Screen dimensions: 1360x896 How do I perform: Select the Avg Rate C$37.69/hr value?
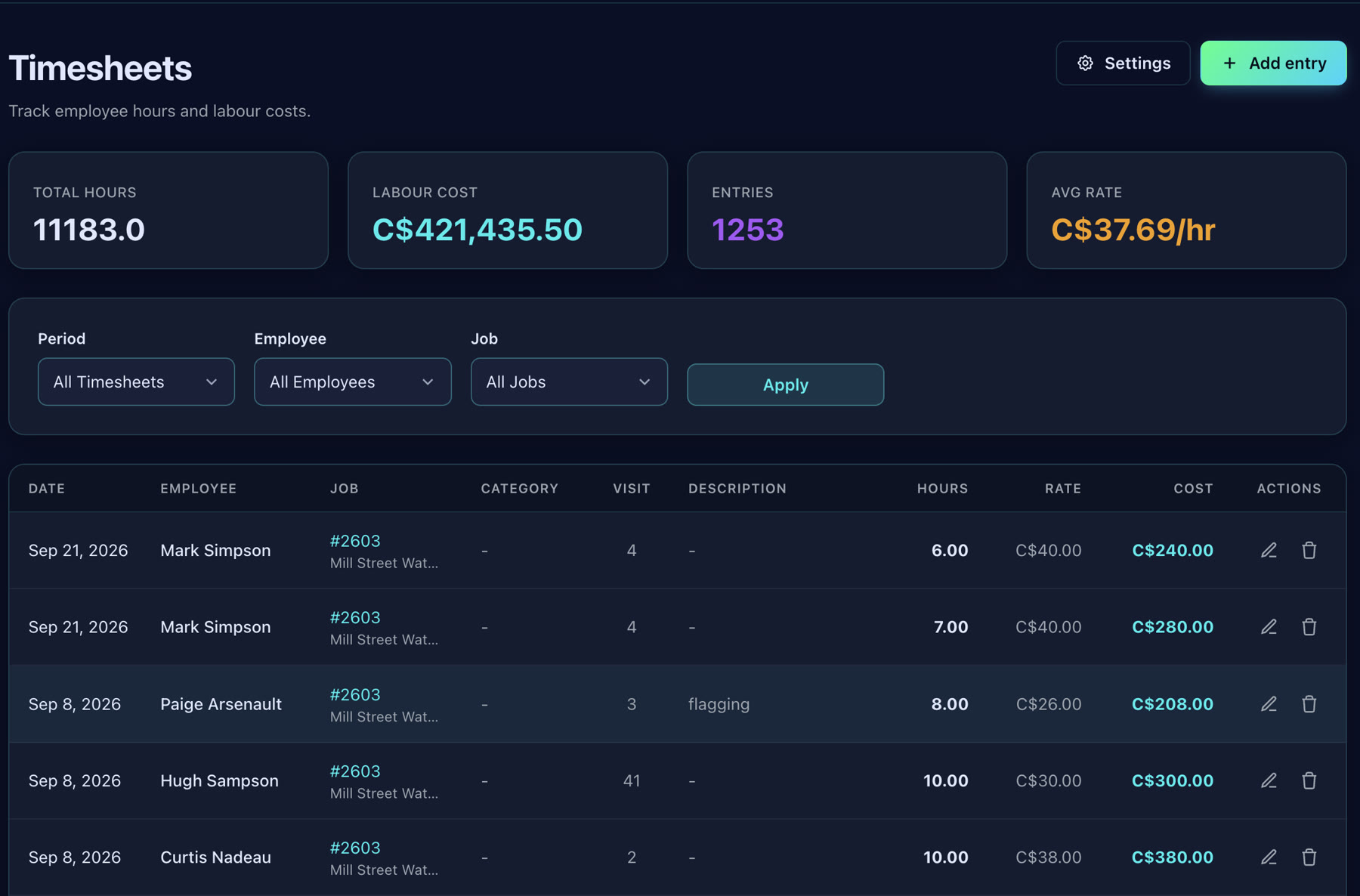[x=1133, y=230]
